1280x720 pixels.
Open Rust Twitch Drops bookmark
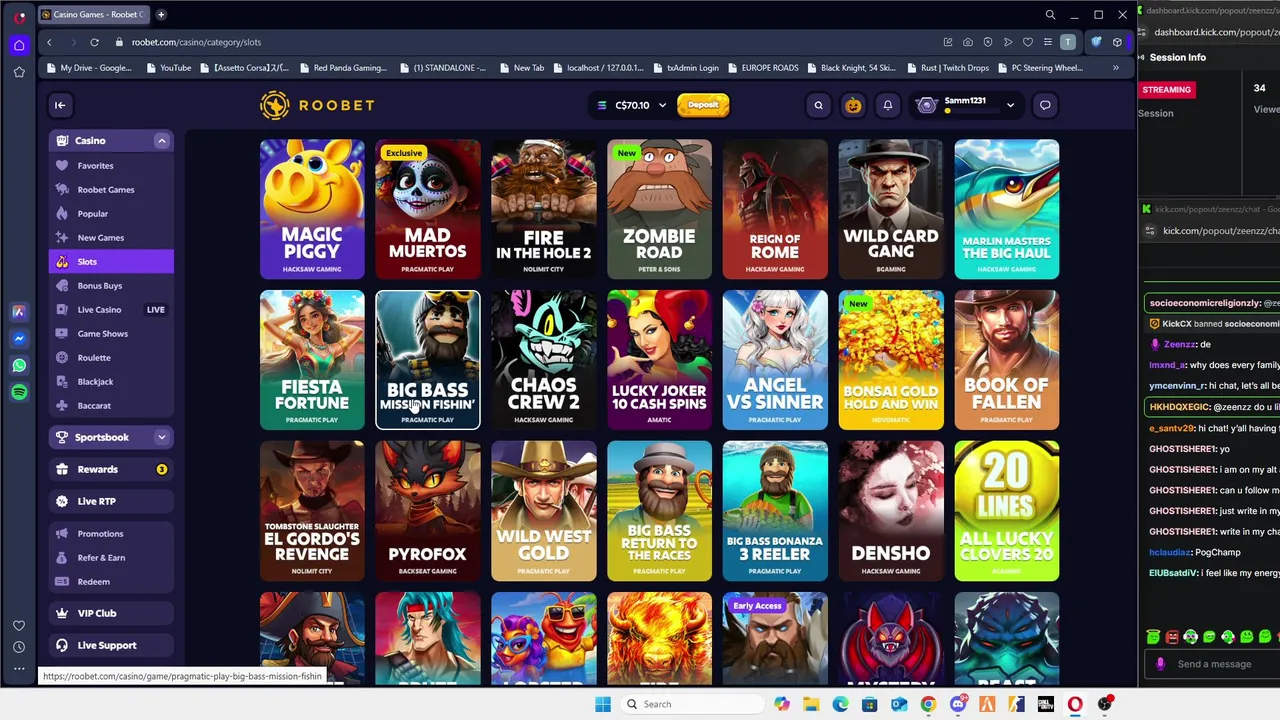[949, 68]
